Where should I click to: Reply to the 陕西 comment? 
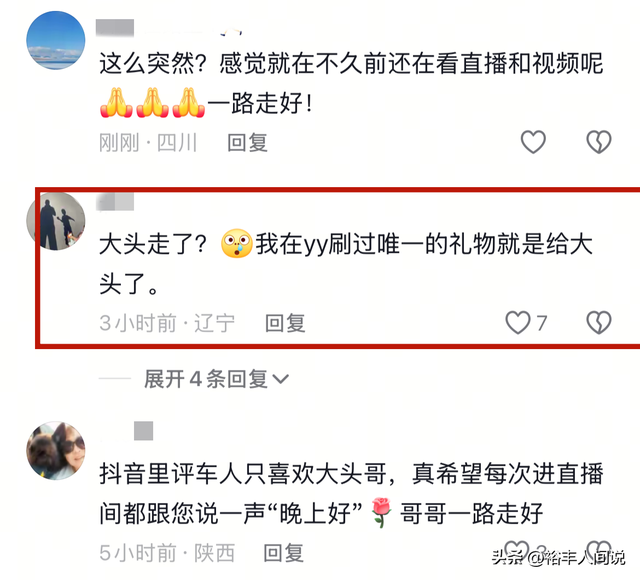[283, 553]
